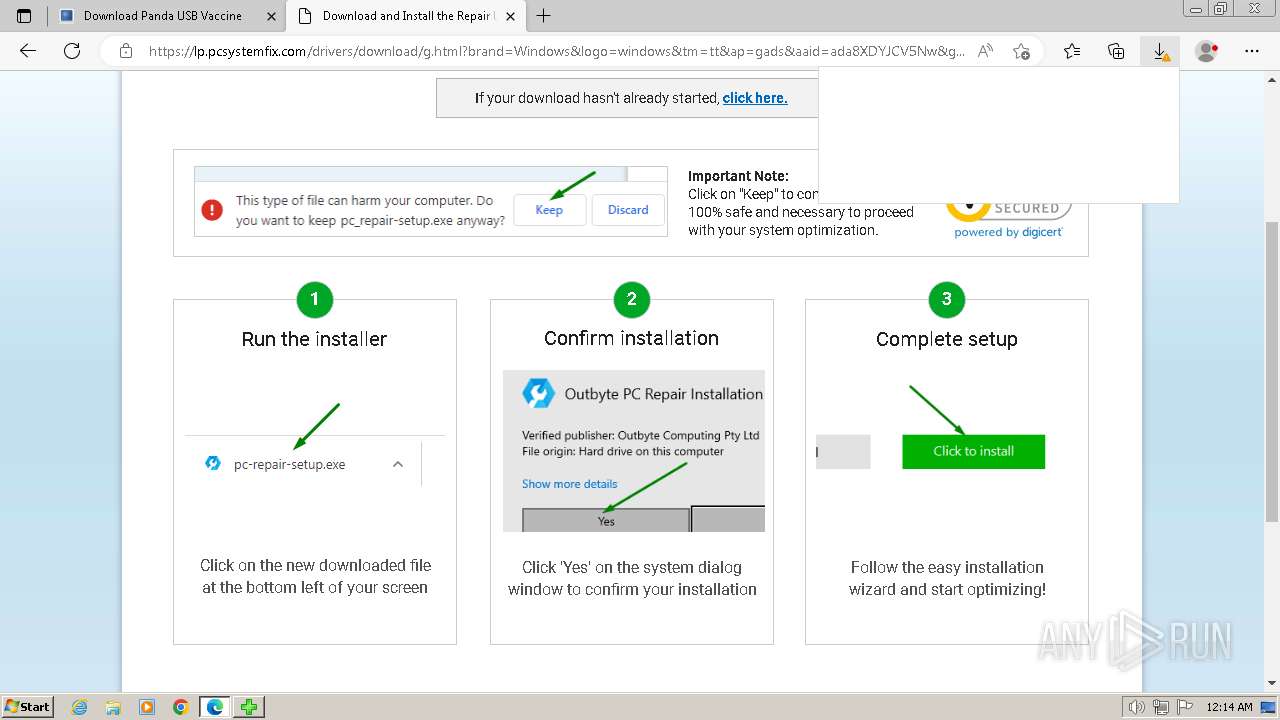
Task: Click the vertical page scrollbar thumb
Action: click(x=1271, y=372)
